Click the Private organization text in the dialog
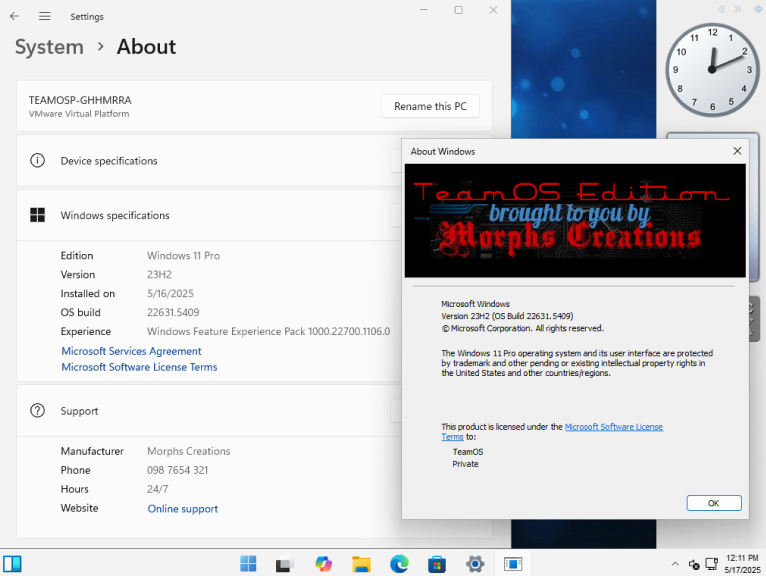Screen dimensions: 766x576 [465, 464]
